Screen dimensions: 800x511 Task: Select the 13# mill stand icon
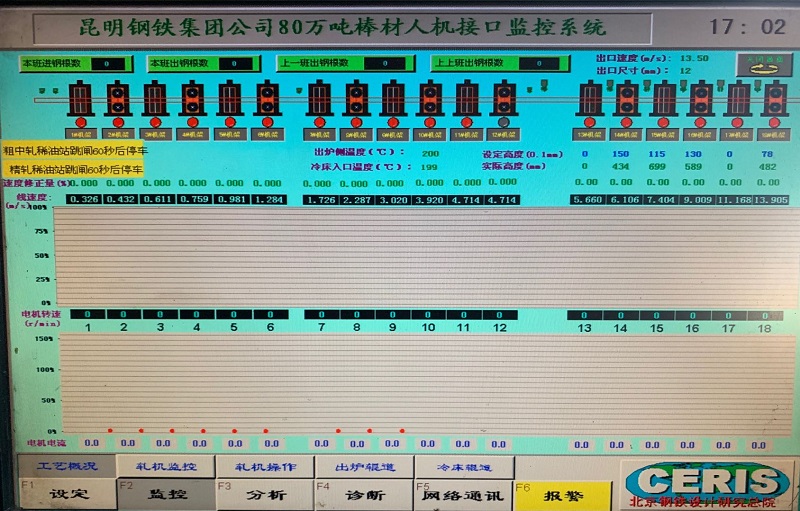590,98
